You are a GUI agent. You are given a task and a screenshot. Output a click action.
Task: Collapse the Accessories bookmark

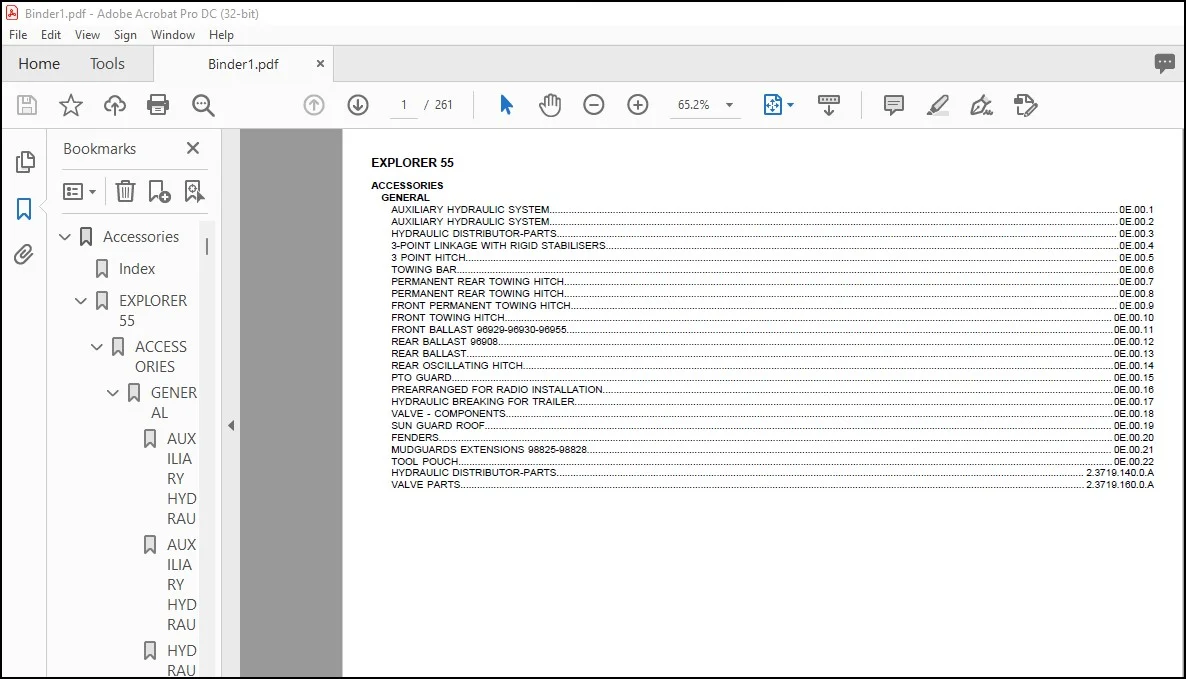[65, 237]
